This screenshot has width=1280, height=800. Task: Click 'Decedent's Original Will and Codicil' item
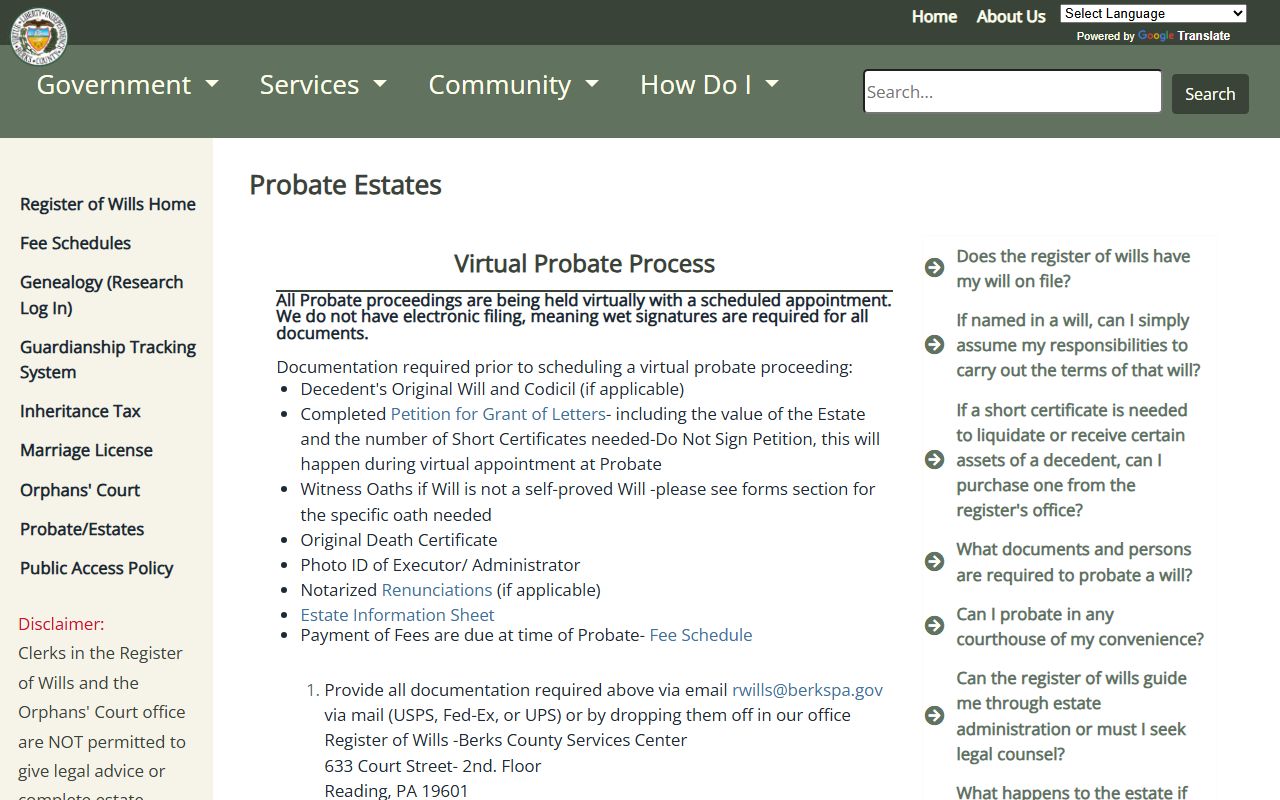[492, 389]
